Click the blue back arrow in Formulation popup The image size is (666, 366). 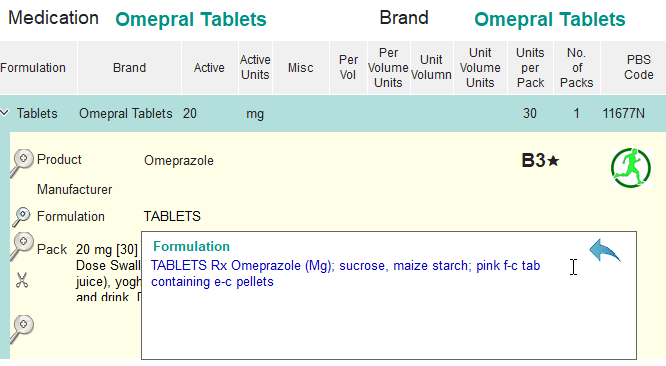tap(605, 250)
